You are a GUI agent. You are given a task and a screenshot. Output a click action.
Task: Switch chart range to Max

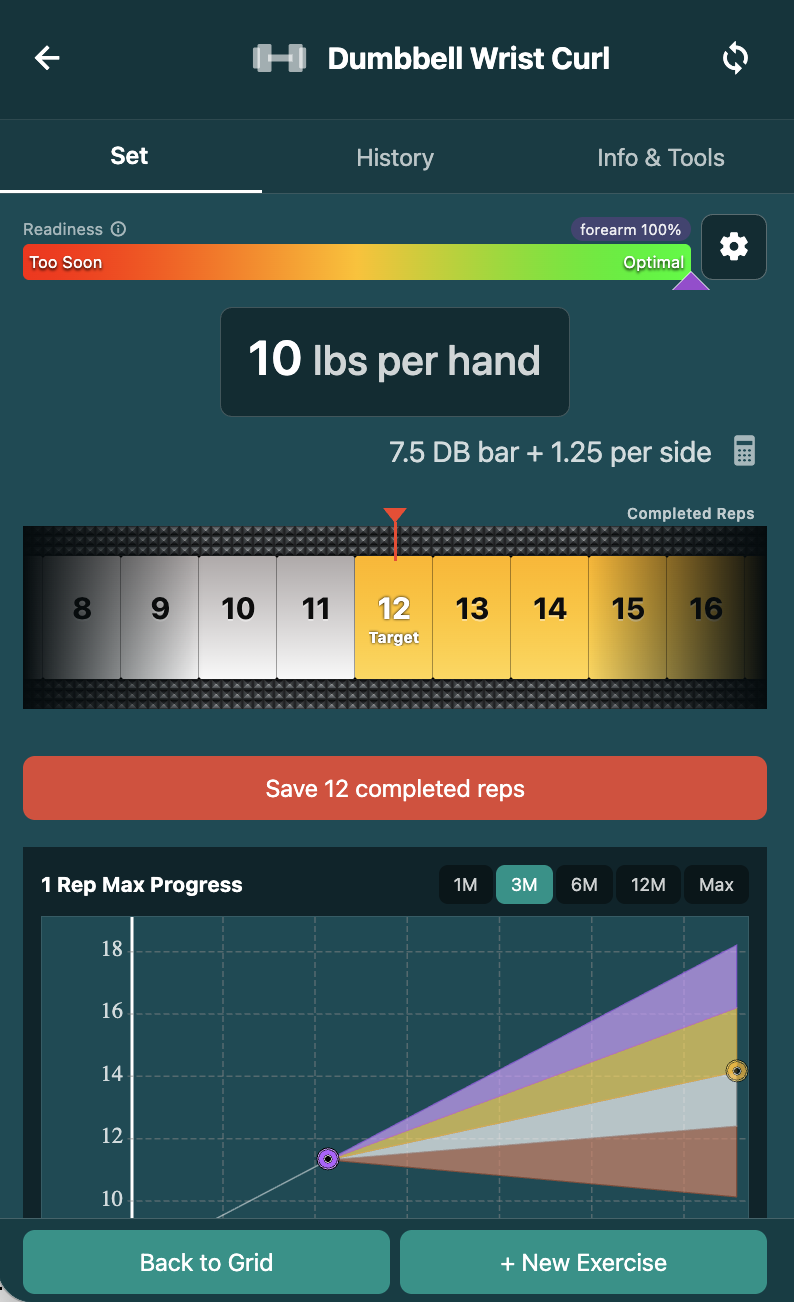click(x=716, y=885)
